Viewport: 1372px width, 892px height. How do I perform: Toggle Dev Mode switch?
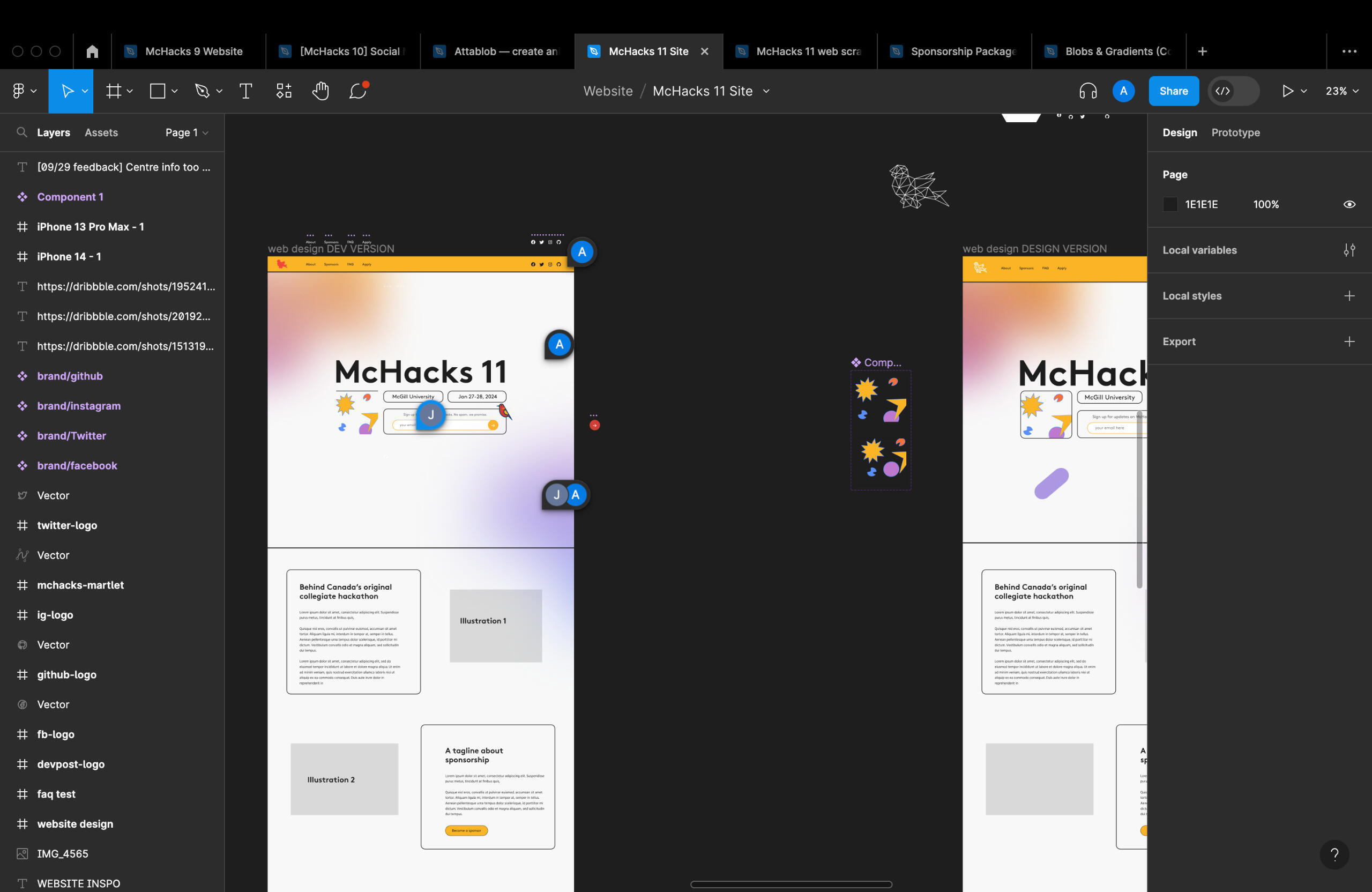(x=1233, y=91)
